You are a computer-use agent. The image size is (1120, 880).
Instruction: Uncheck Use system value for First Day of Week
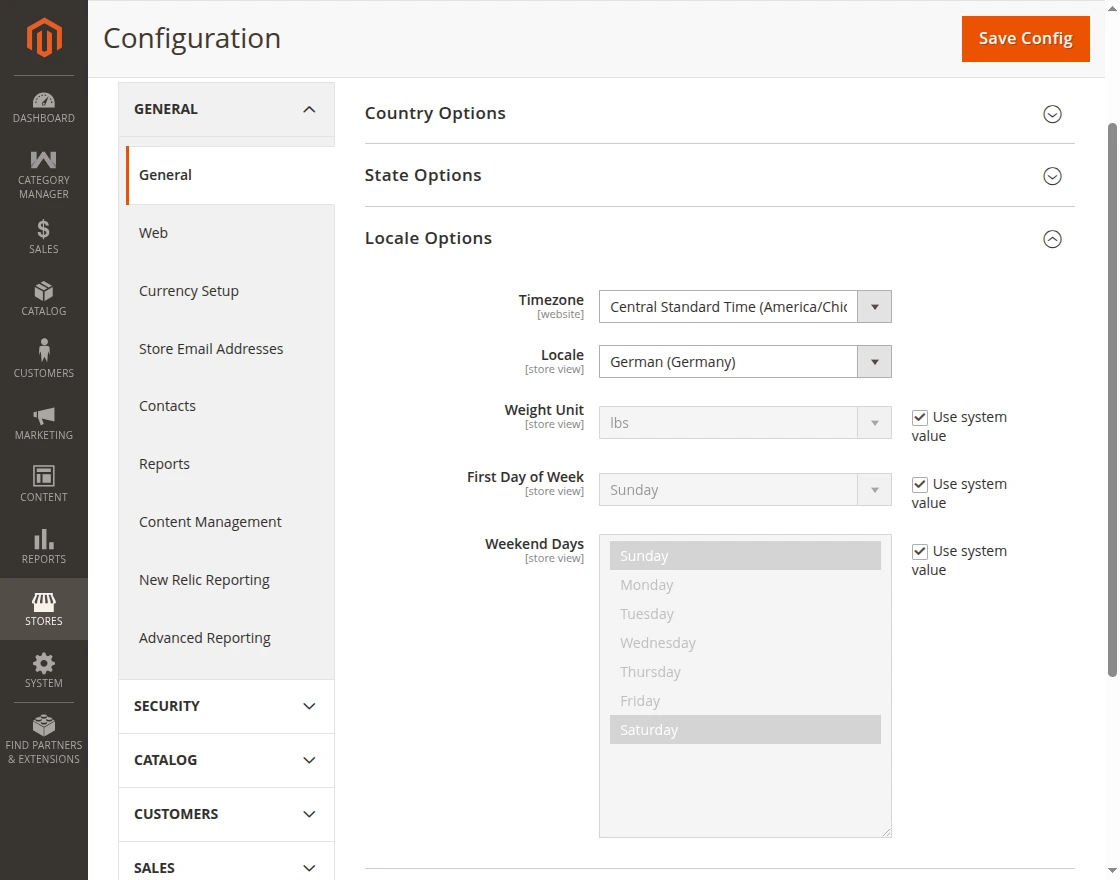pyautogui.click(x=920, y=484)
